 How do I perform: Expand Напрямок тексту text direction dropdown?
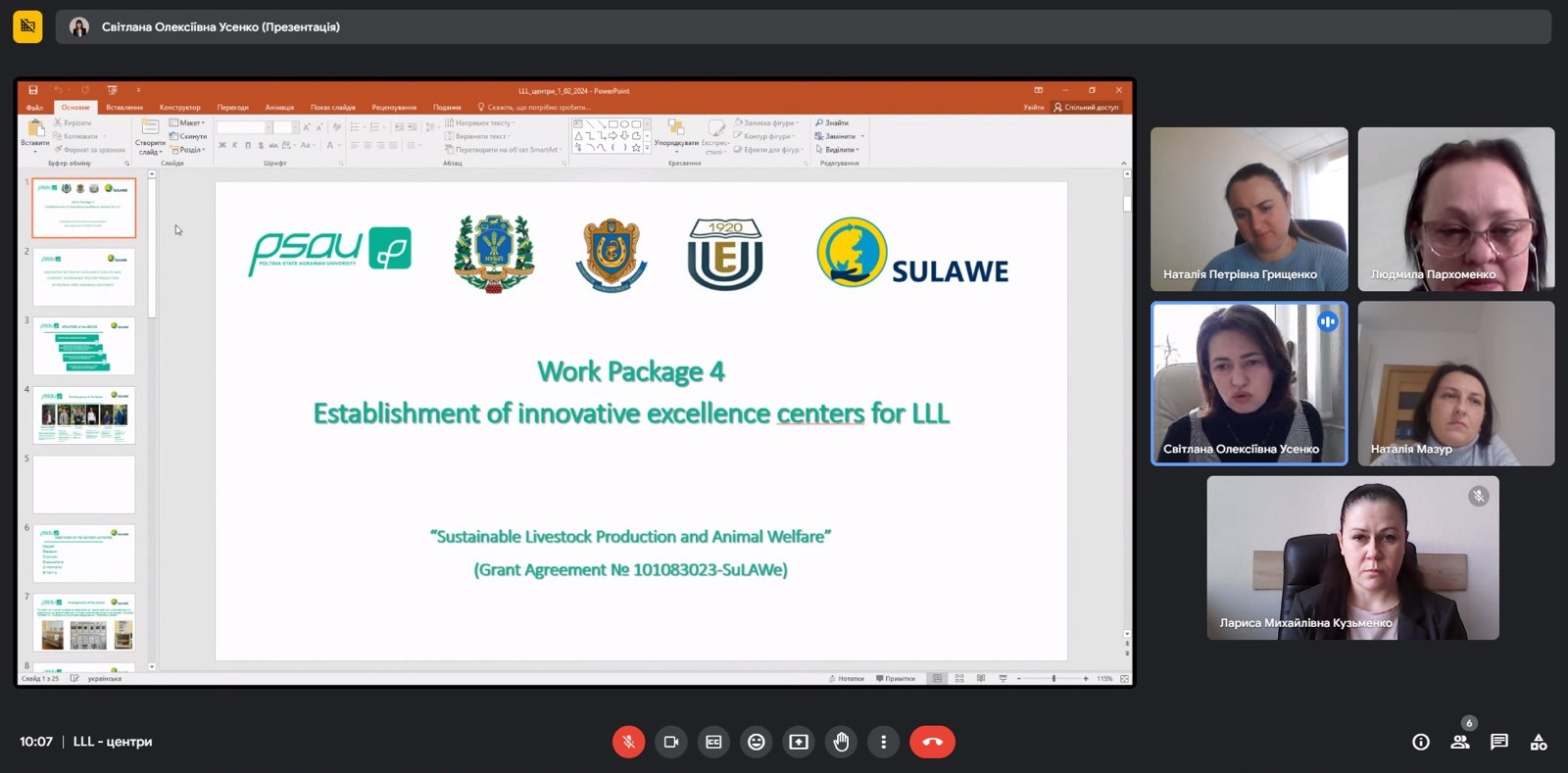[x=480, y=123]
